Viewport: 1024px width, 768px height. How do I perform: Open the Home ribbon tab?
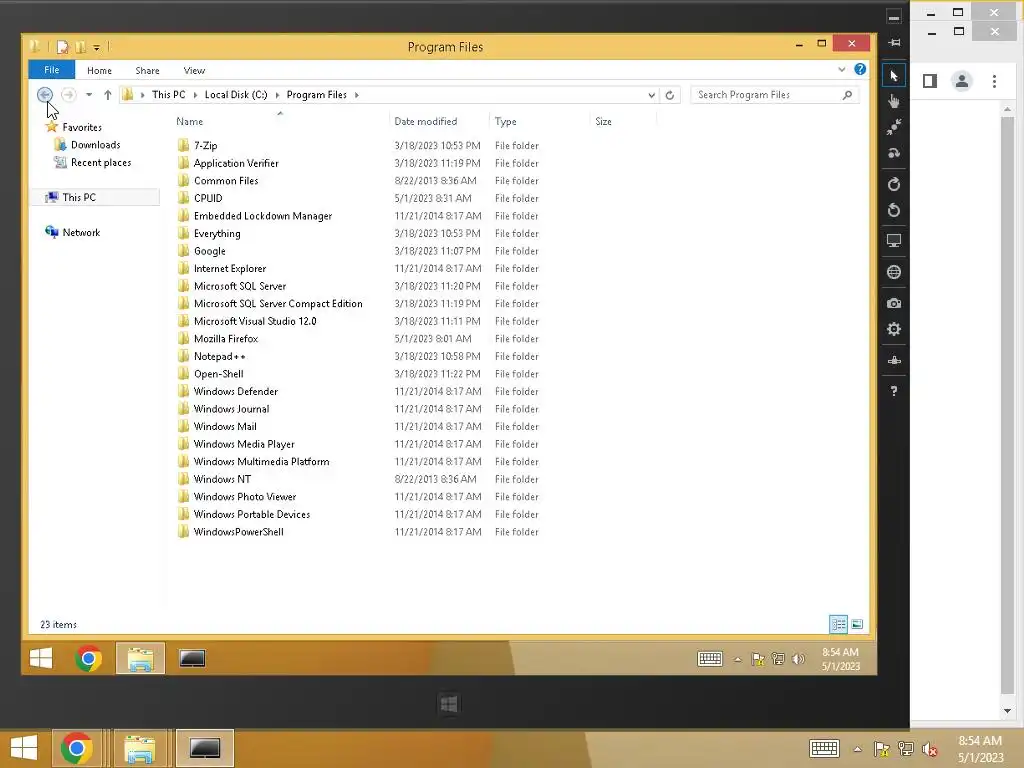99,71
